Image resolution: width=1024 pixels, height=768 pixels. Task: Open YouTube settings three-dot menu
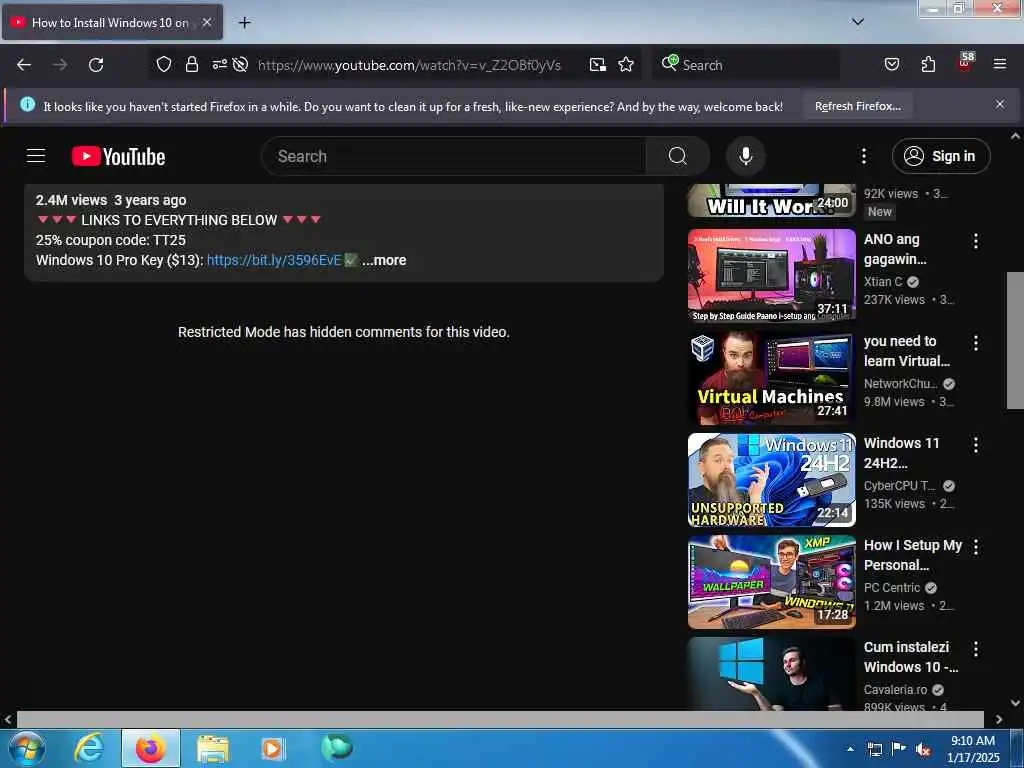(863, 156)
